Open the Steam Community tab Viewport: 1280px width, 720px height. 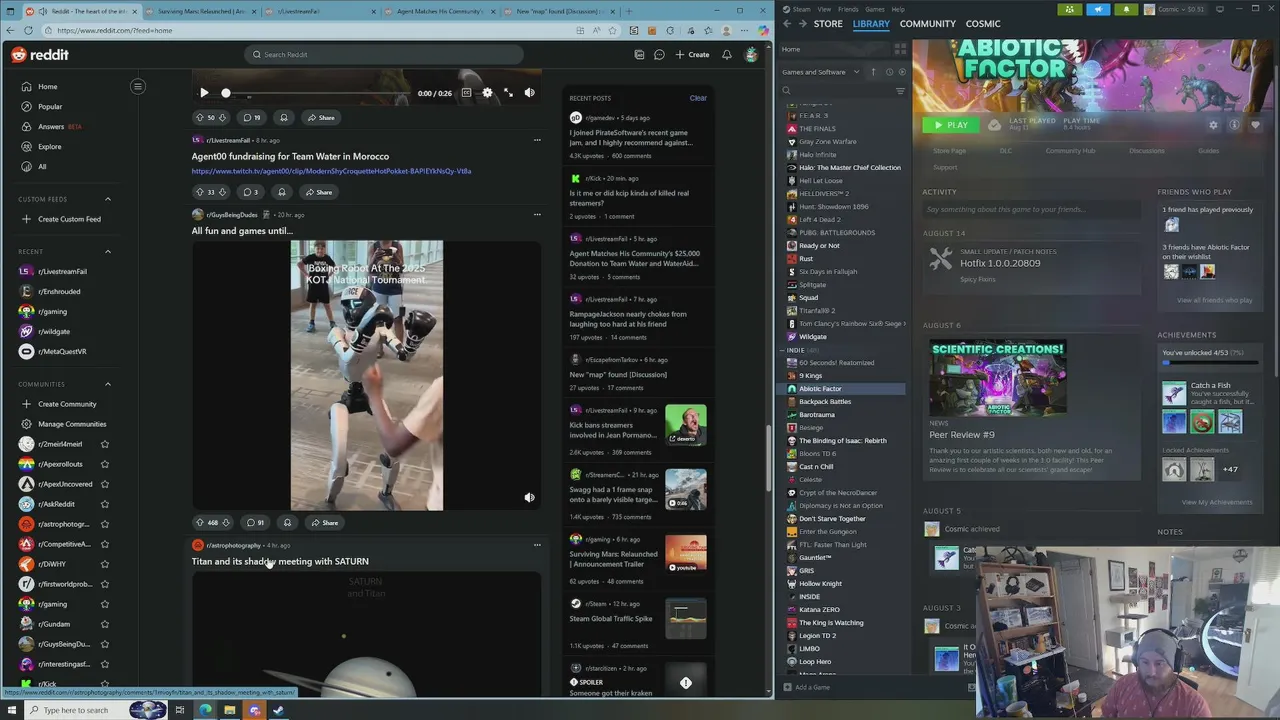[927, 23]
